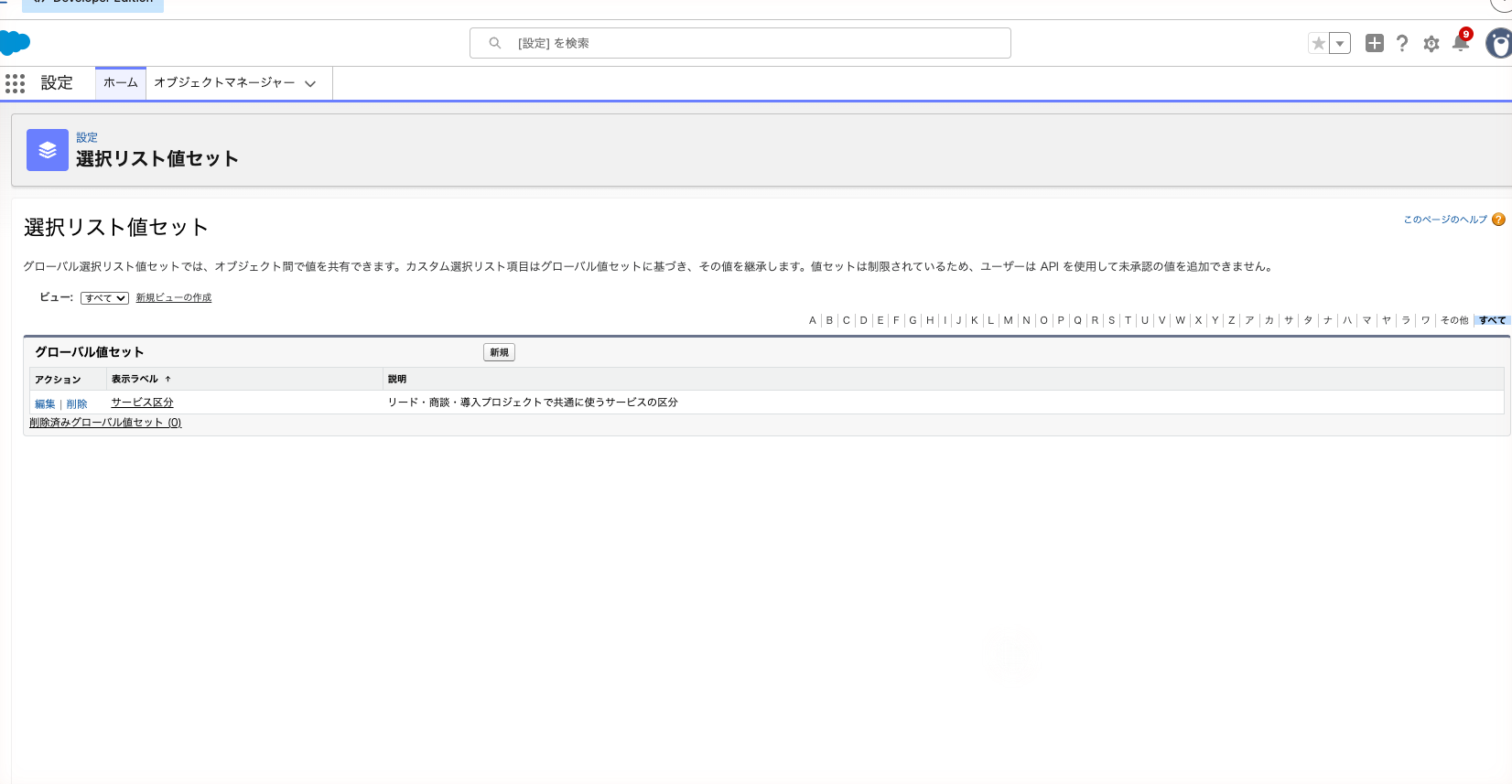Click the picklist value sets layers icon

pyautogui.click(x=48, y=150)
